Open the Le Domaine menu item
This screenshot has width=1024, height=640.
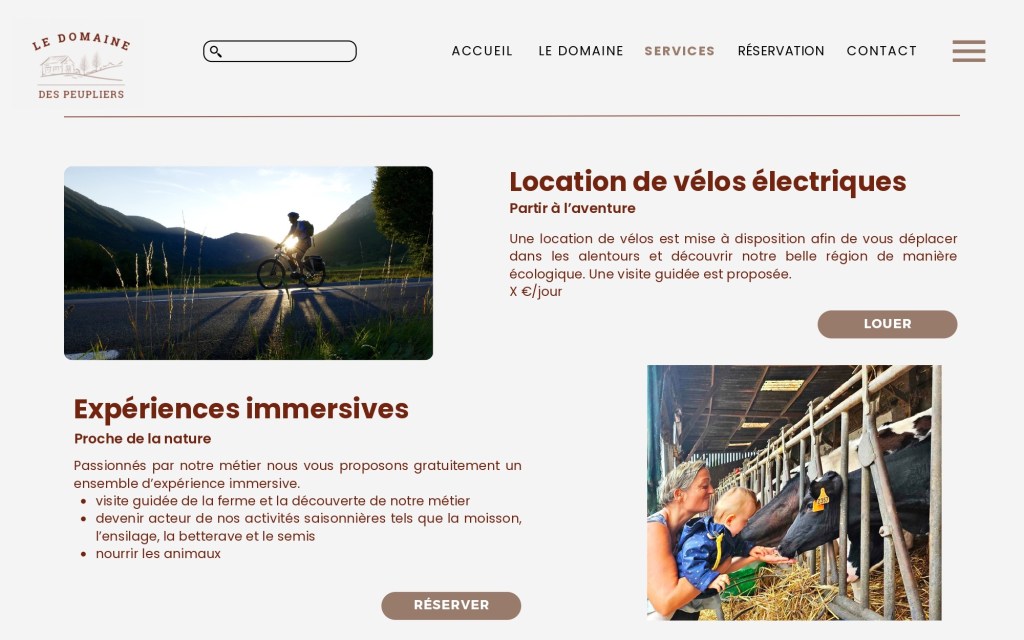coord(581,51)
